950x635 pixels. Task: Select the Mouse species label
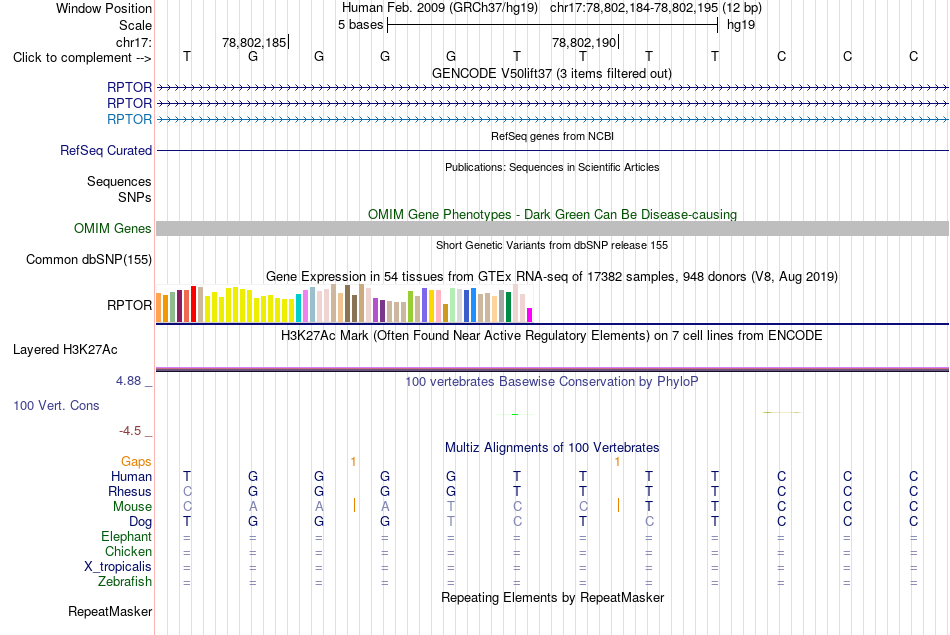132,507
